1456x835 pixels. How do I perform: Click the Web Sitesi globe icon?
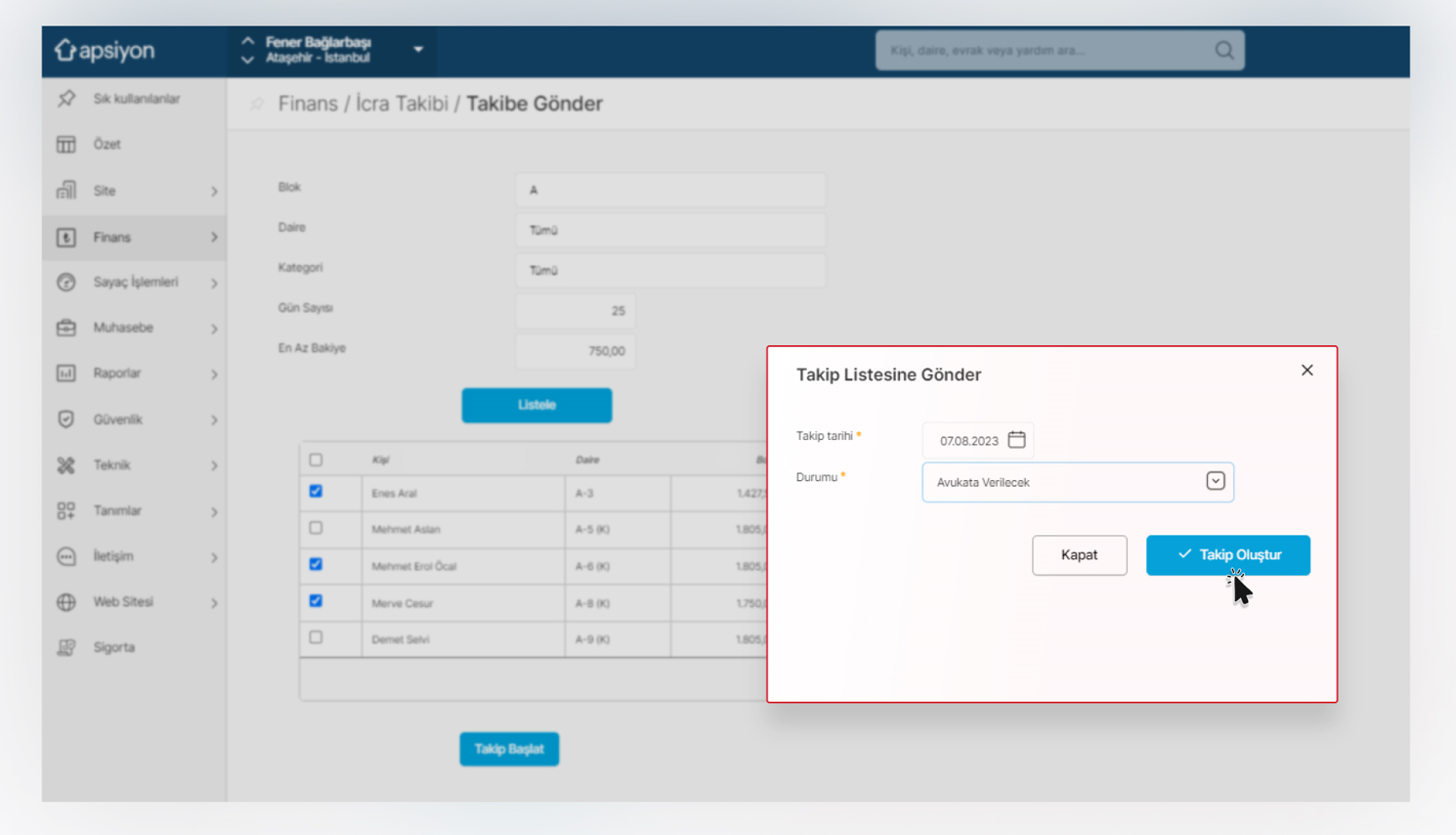[x=65, y=602]
